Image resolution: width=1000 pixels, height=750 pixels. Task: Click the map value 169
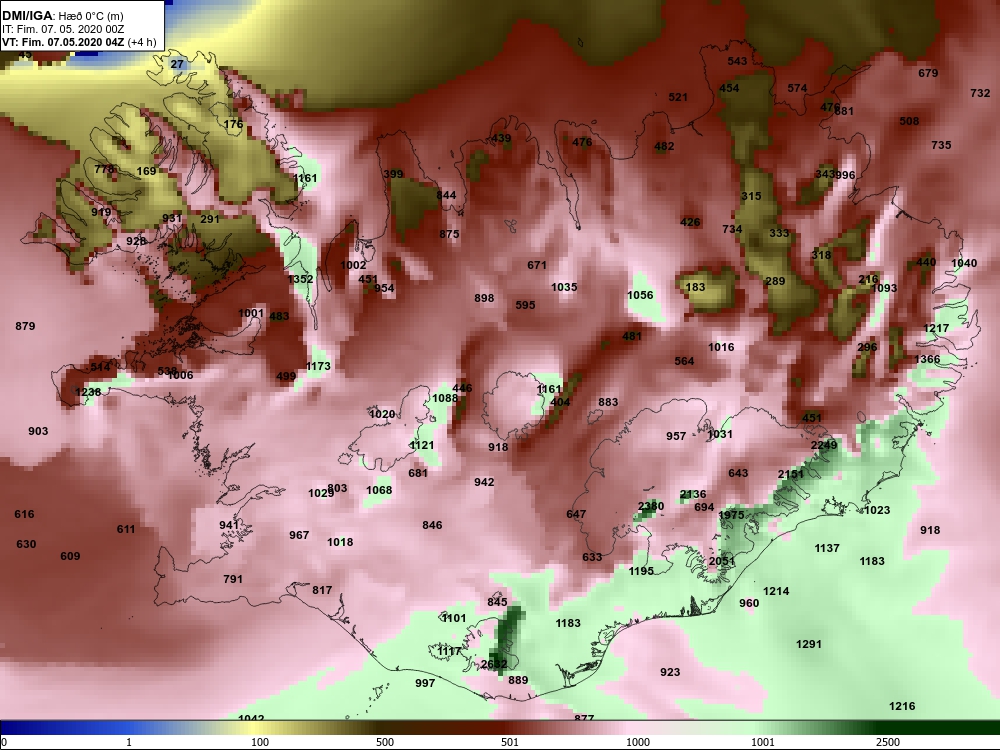pyautogui.click(x=146, y=171)
